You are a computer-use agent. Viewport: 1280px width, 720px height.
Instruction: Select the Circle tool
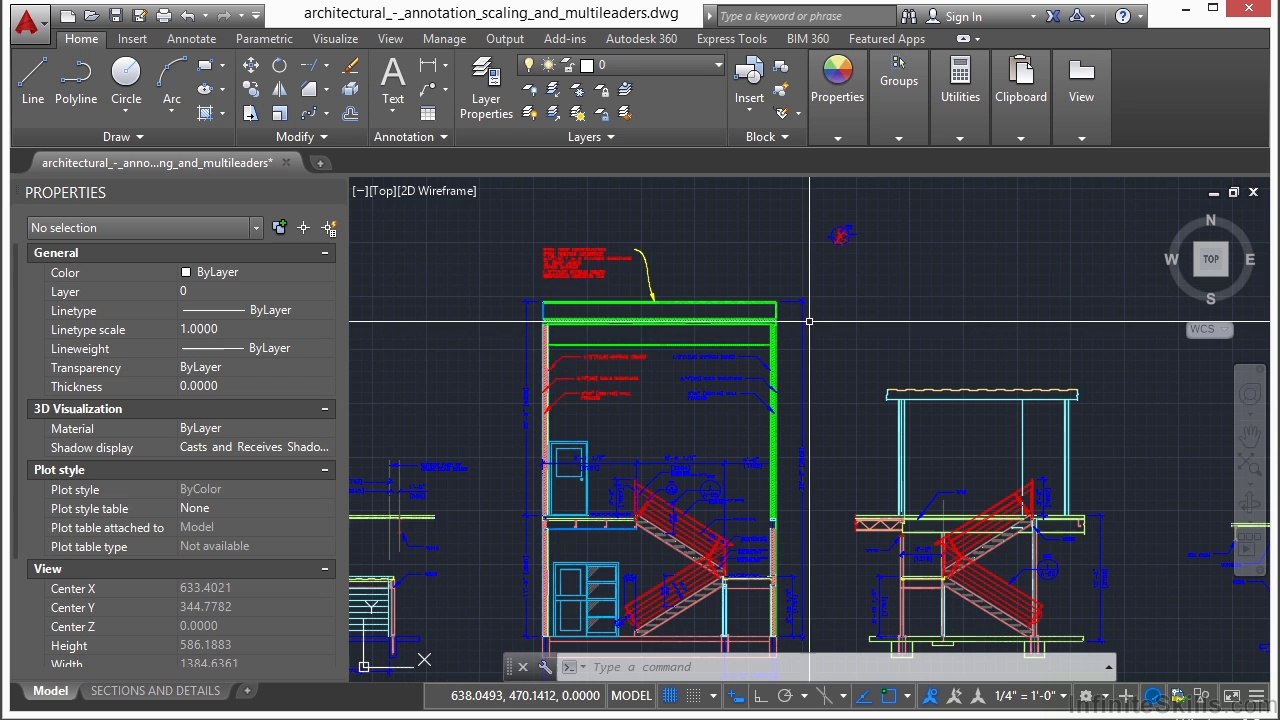tap(126, 80)
